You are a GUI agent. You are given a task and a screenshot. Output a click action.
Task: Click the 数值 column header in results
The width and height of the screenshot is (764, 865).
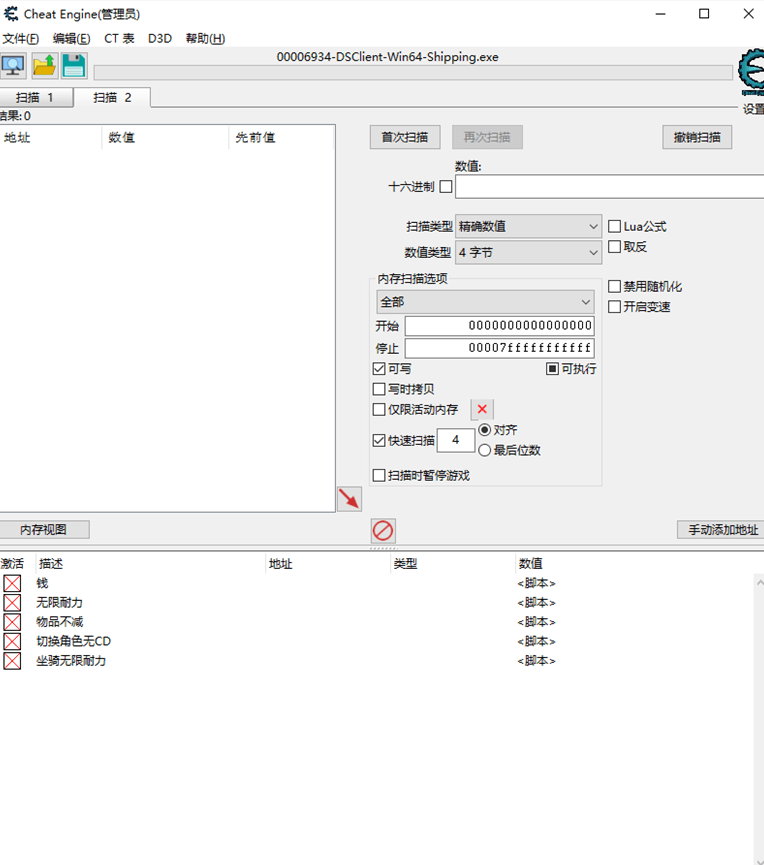[x=165, y=137]
